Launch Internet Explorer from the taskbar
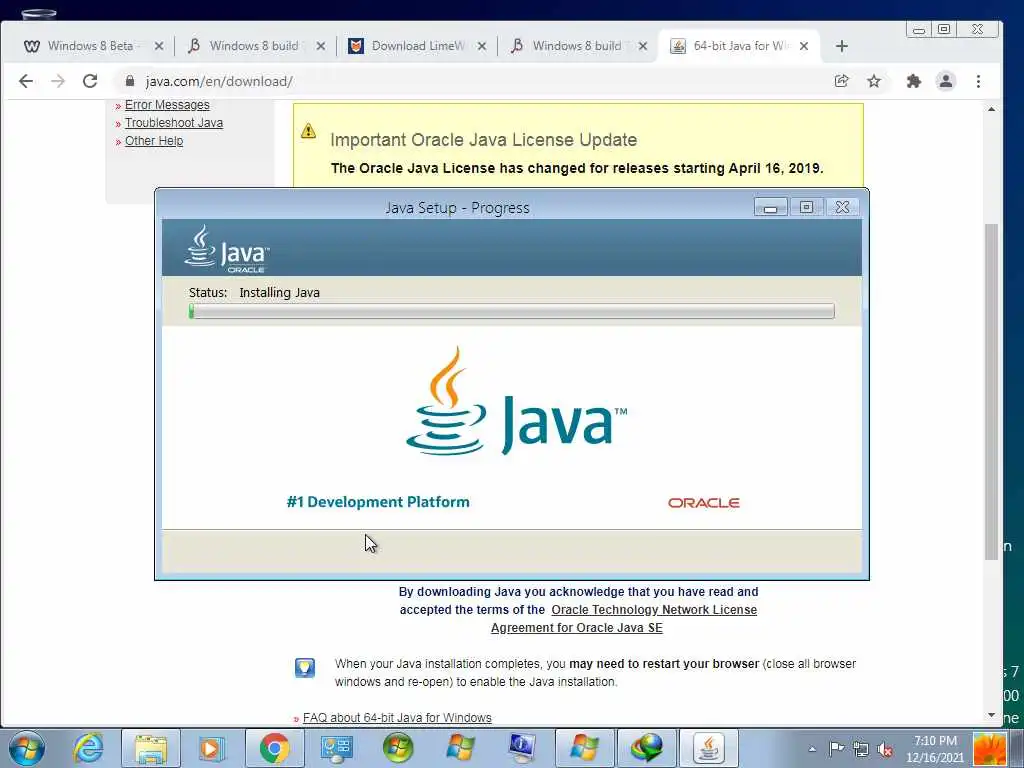The image size is (1024, 768). pyautogui.click(x=88, y=748)
